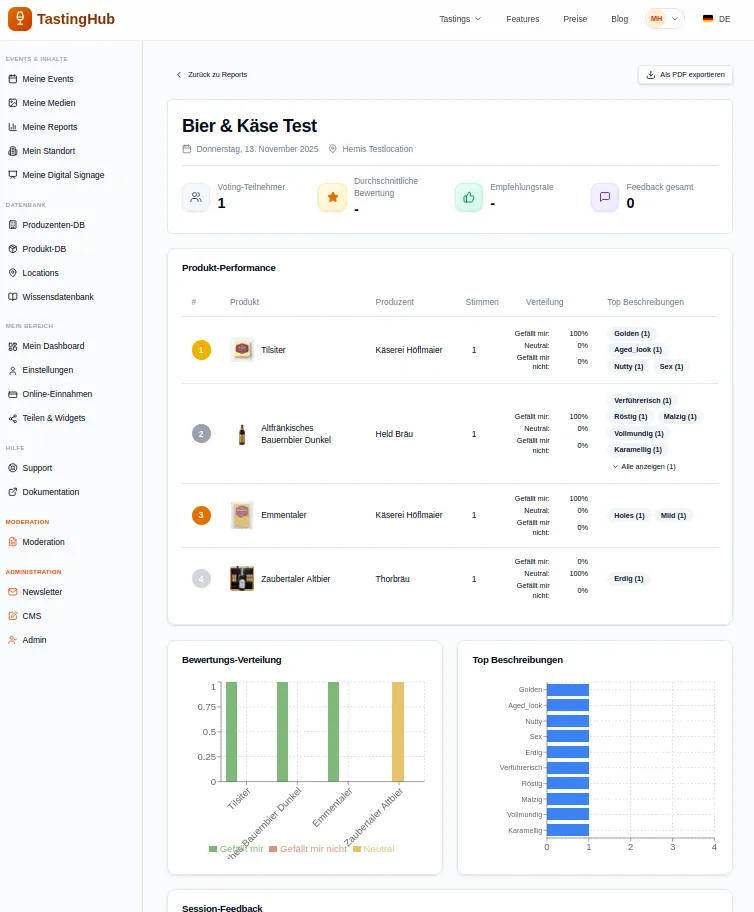
Task: Expand 'Alle anzeigen (1)' descriptions
Action: tap(644, 467)
